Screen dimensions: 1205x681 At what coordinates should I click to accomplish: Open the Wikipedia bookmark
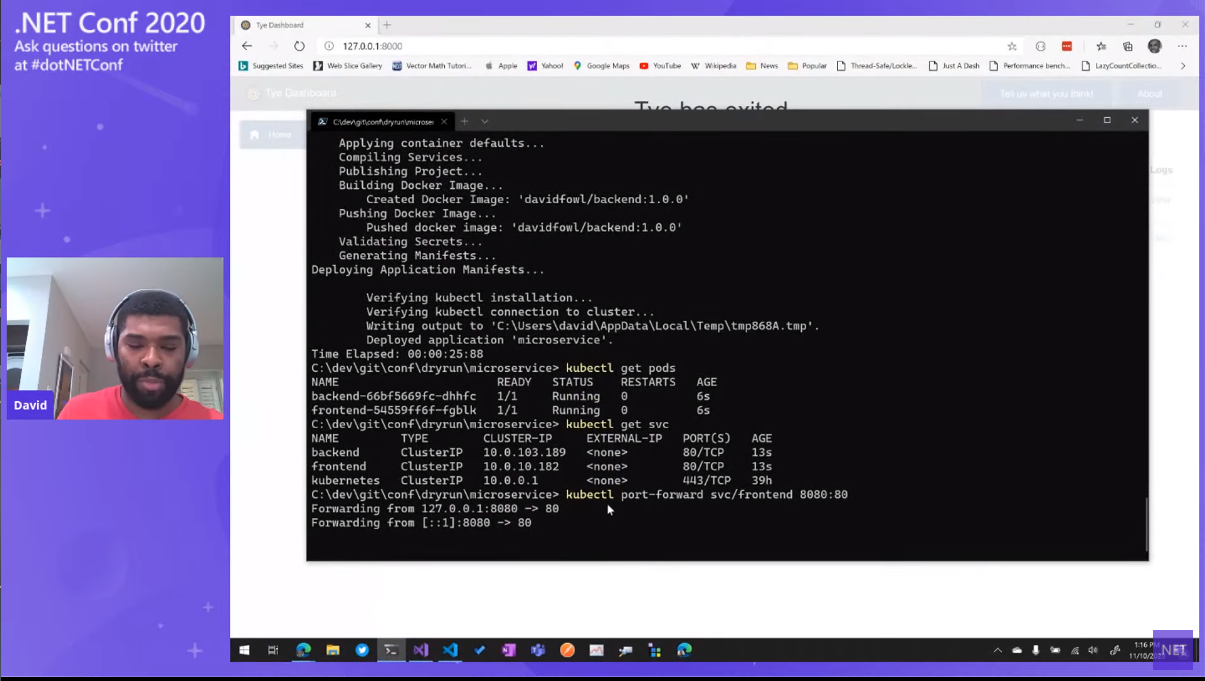[714, 66]
